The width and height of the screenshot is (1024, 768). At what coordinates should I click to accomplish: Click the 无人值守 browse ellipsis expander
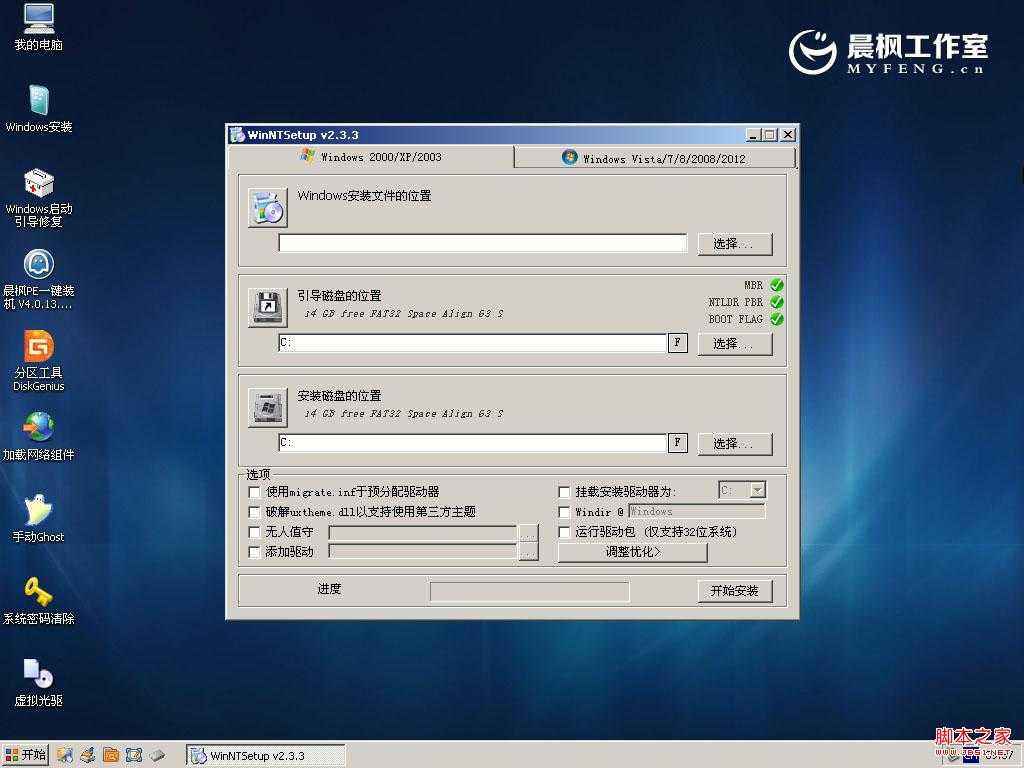point(529,532)
